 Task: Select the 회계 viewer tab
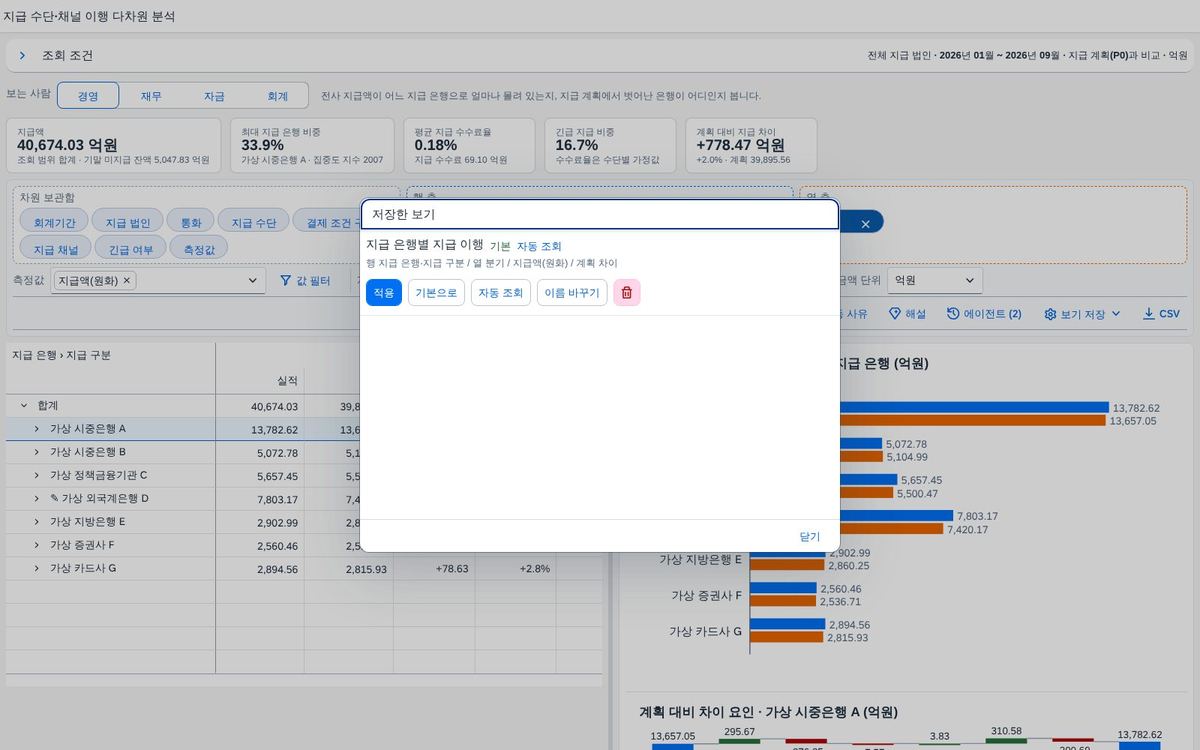(277, 96)
